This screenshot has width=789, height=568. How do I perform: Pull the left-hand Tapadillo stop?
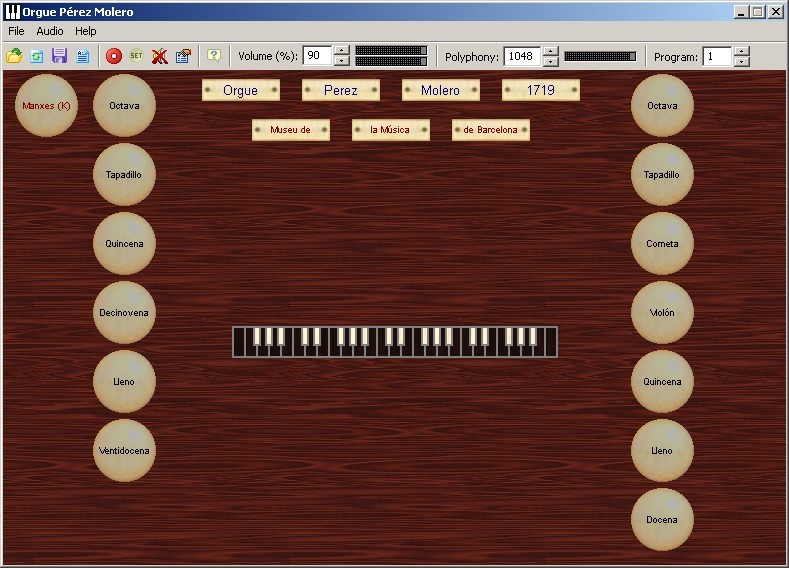[x=124, y=175]
